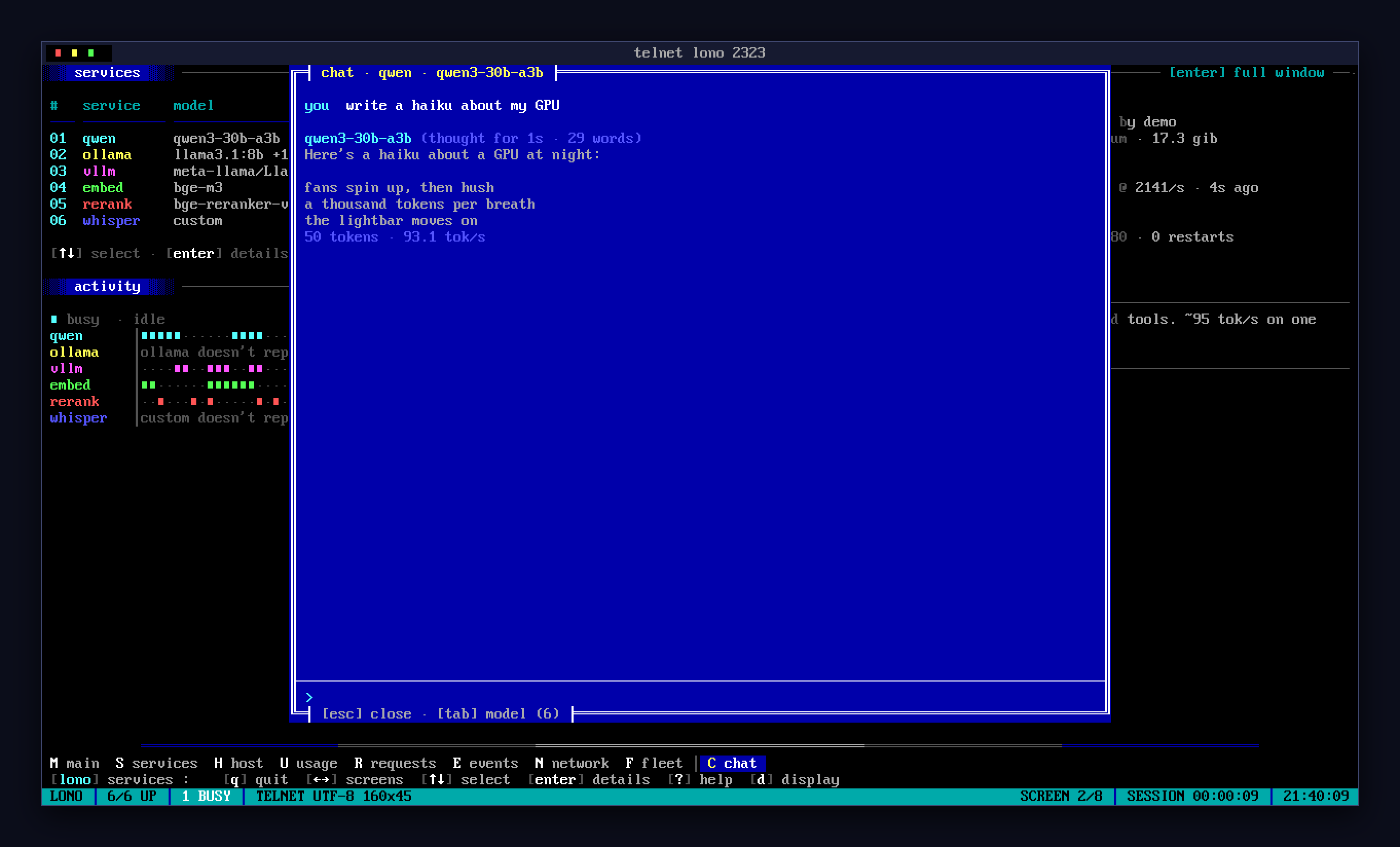Image resolution: width=1400 pixels, height=847 pixels.
Task: Switch to the E events tab
Action: (x=486, y=763)
